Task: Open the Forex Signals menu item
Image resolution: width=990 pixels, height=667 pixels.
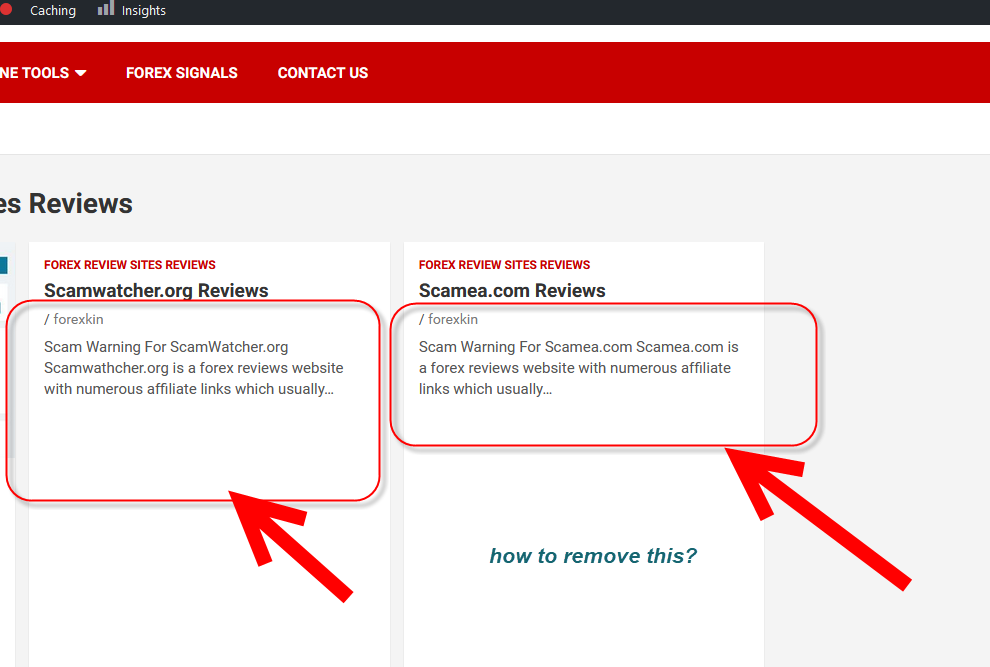Action: coord(182,73)
